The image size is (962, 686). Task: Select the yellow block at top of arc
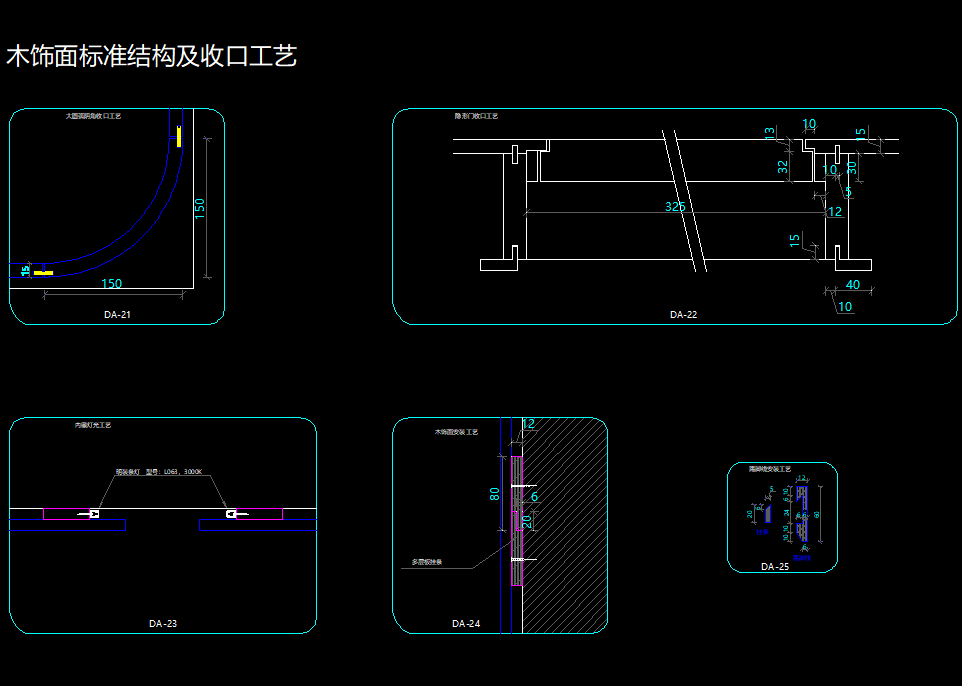179,136
